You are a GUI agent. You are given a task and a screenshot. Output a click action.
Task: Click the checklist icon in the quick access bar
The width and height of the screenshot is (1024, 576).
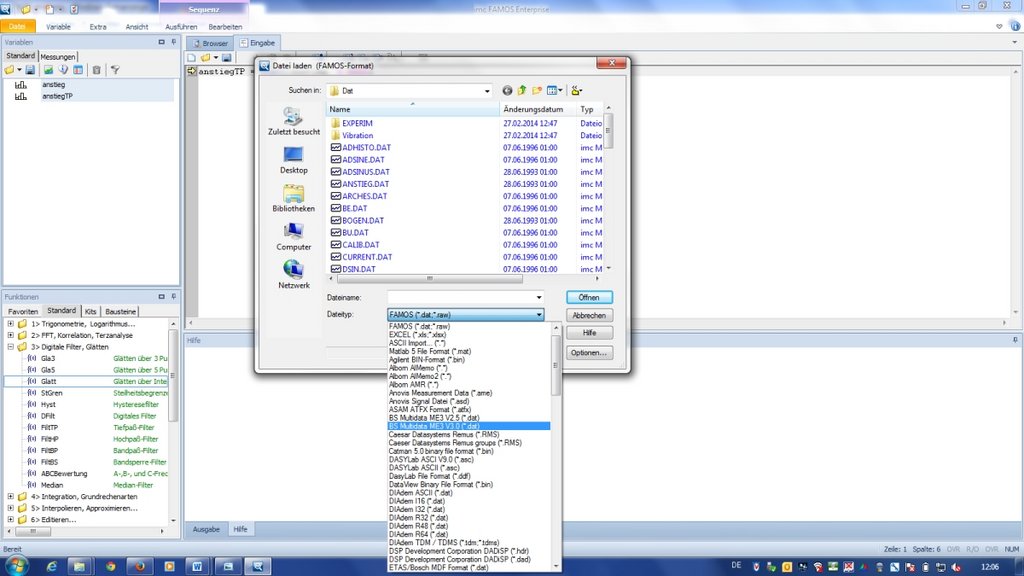74,10
